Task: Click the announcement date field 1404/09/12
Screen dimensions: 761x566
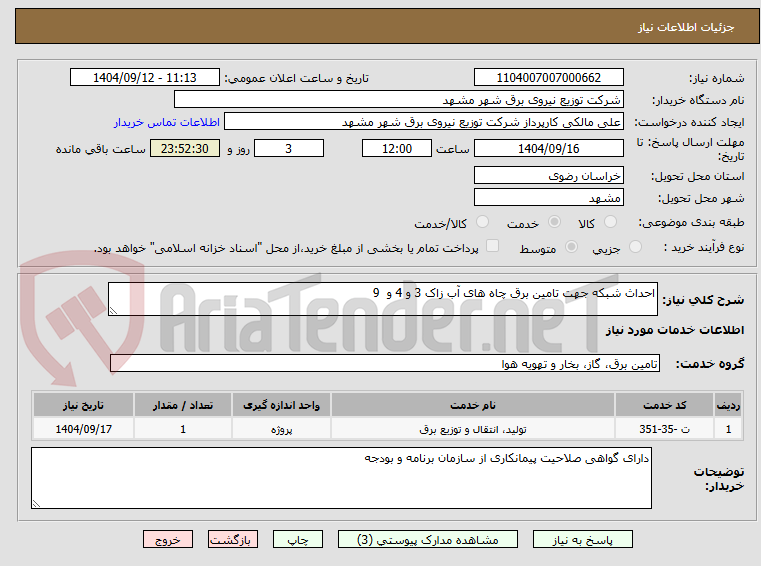Action: (x=145, y=78)
